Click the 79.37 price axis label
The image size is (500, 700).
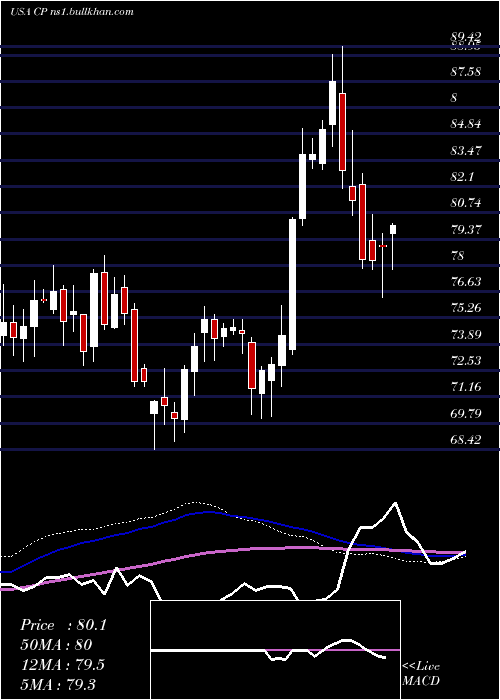tap(466, 229)
